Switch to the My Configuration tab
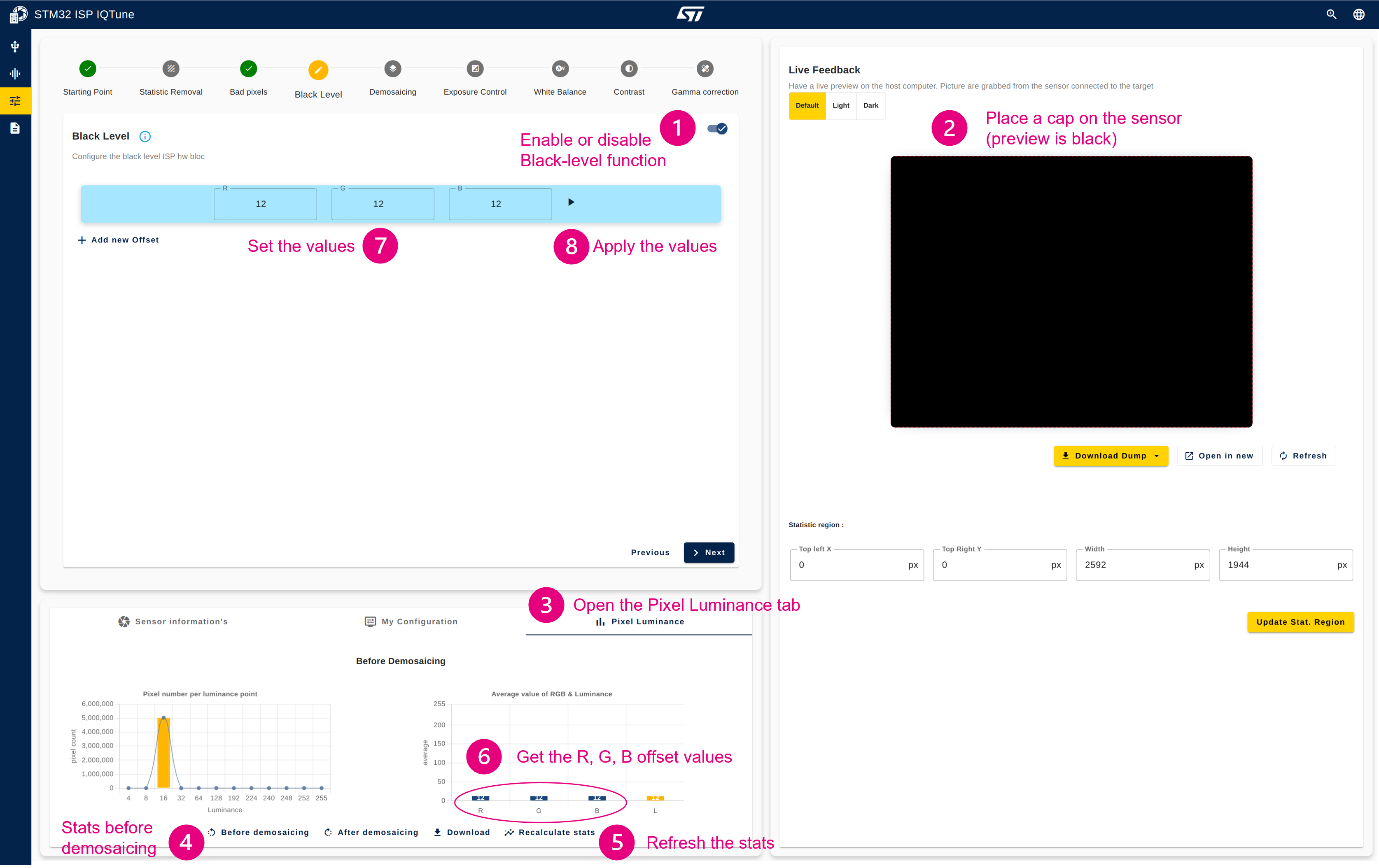Viewport: 1379px width, 868px height. (411, 622)
